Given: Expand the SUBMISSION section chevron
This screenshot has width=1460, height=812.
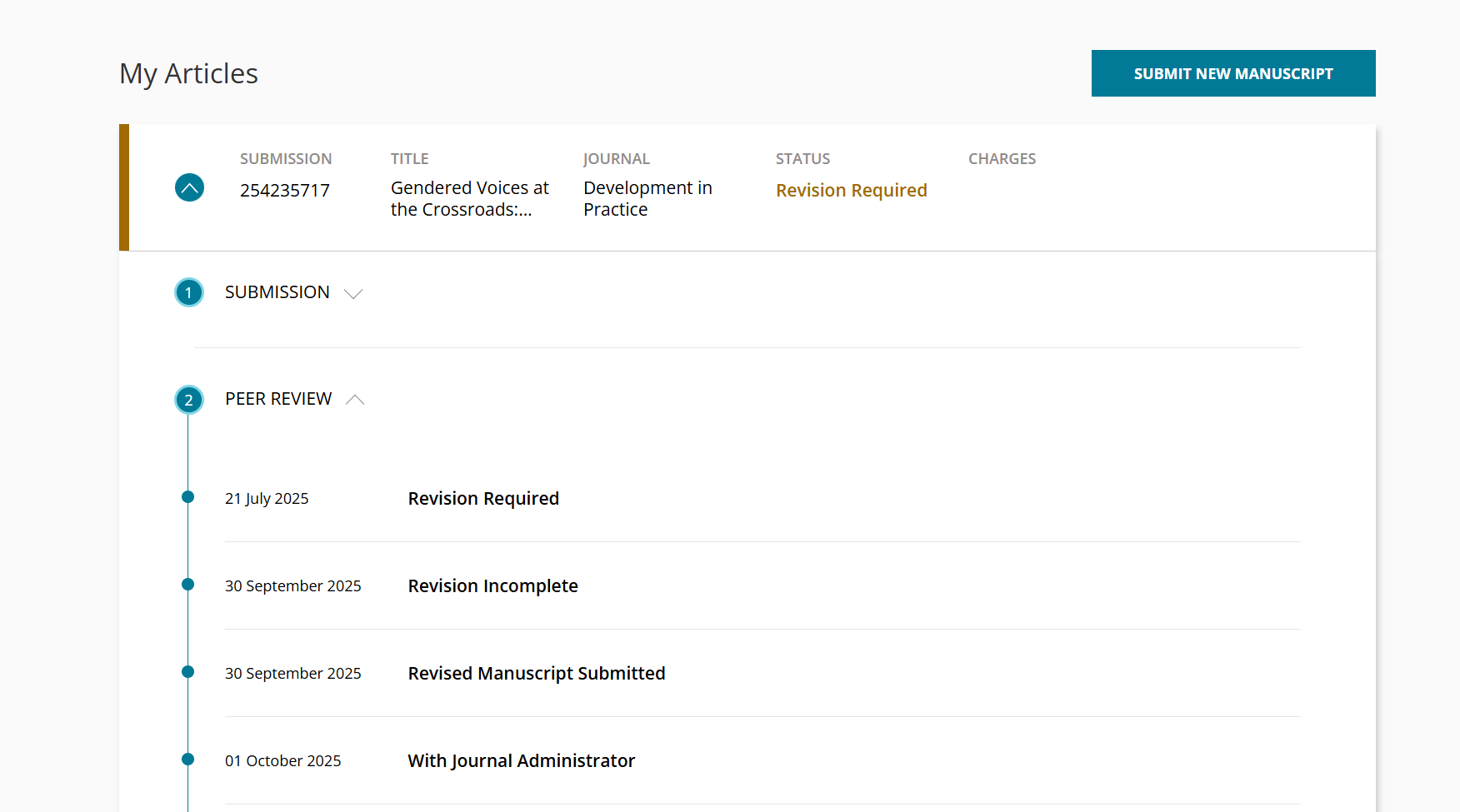Looking at the screenshot, I should tap(353, 293).
